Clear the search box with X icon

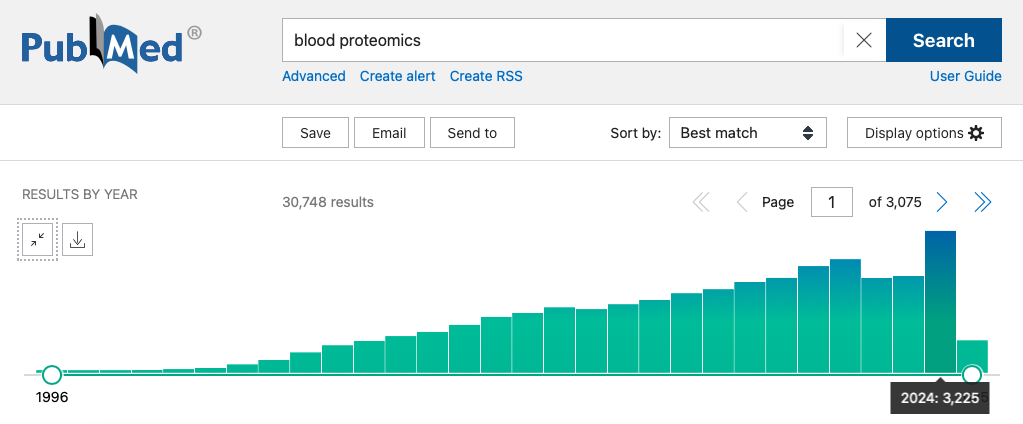(864, 41)
